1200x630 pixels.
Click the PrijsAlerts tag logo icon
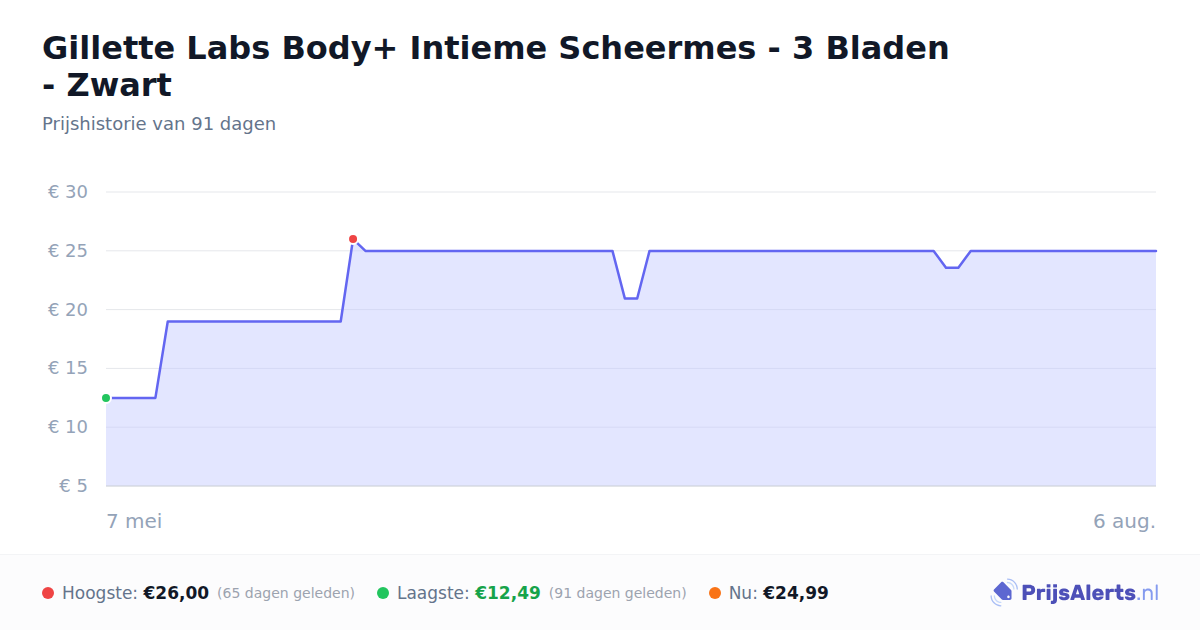pos(1003,593)
